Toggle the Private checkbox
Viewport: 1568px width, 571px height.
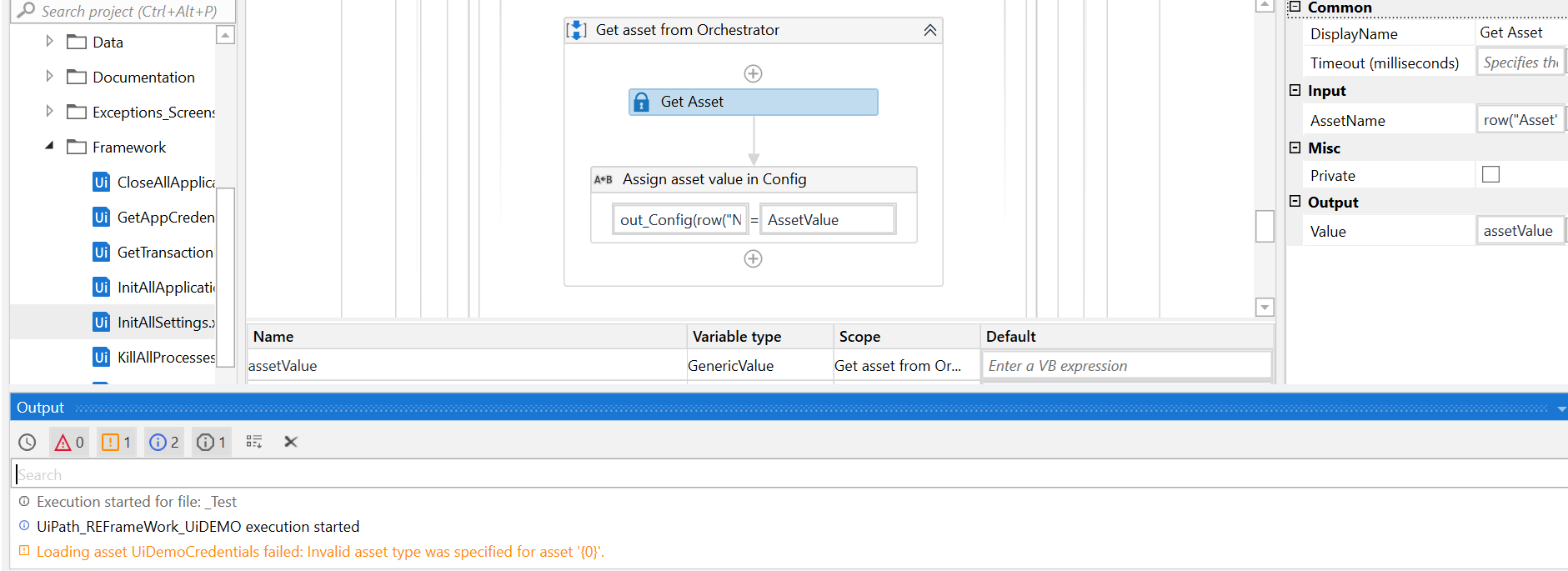[1490, 174]
